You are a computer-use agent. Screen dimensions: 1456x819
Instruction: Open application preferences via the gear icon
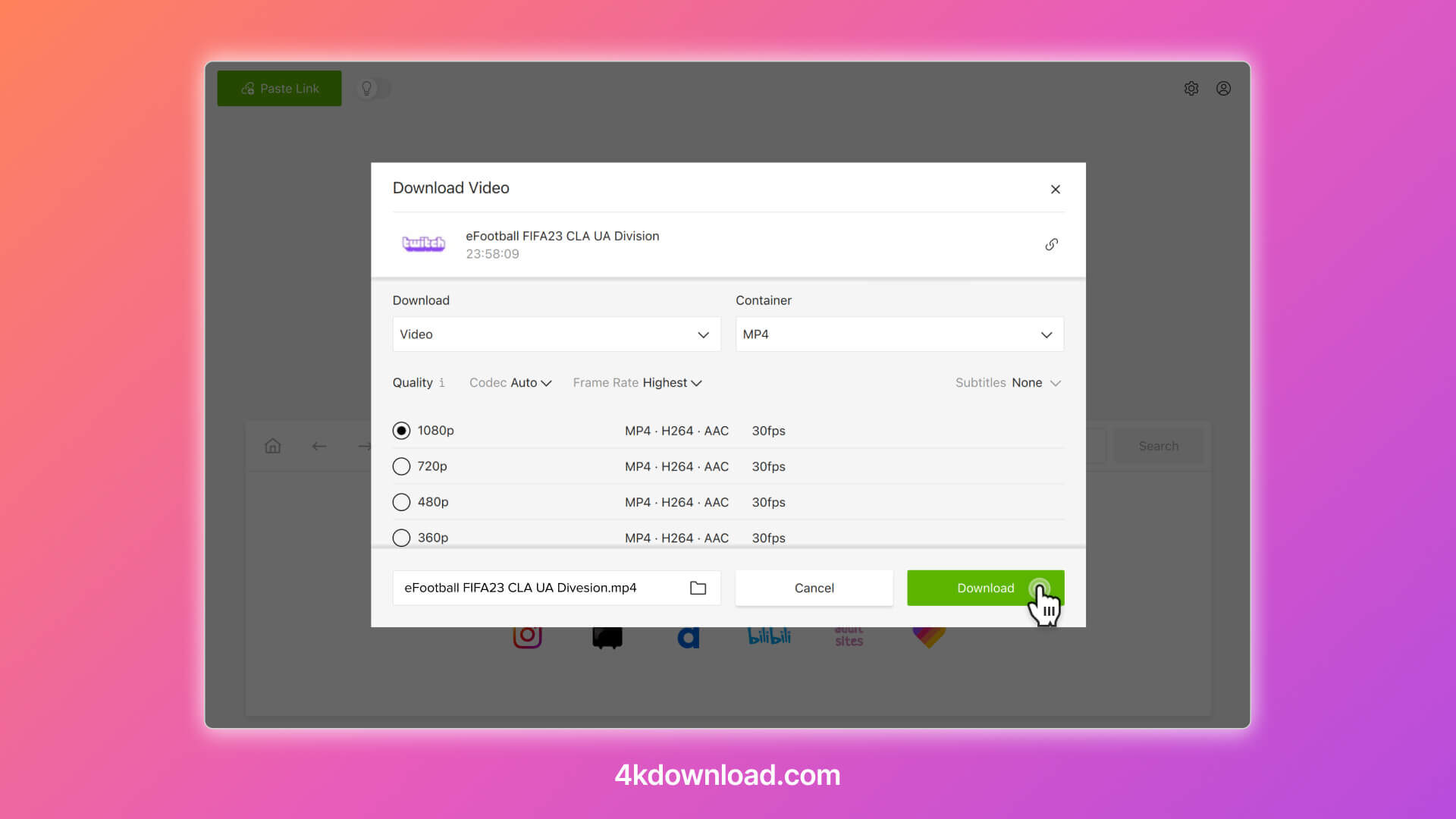point(1191,89)
